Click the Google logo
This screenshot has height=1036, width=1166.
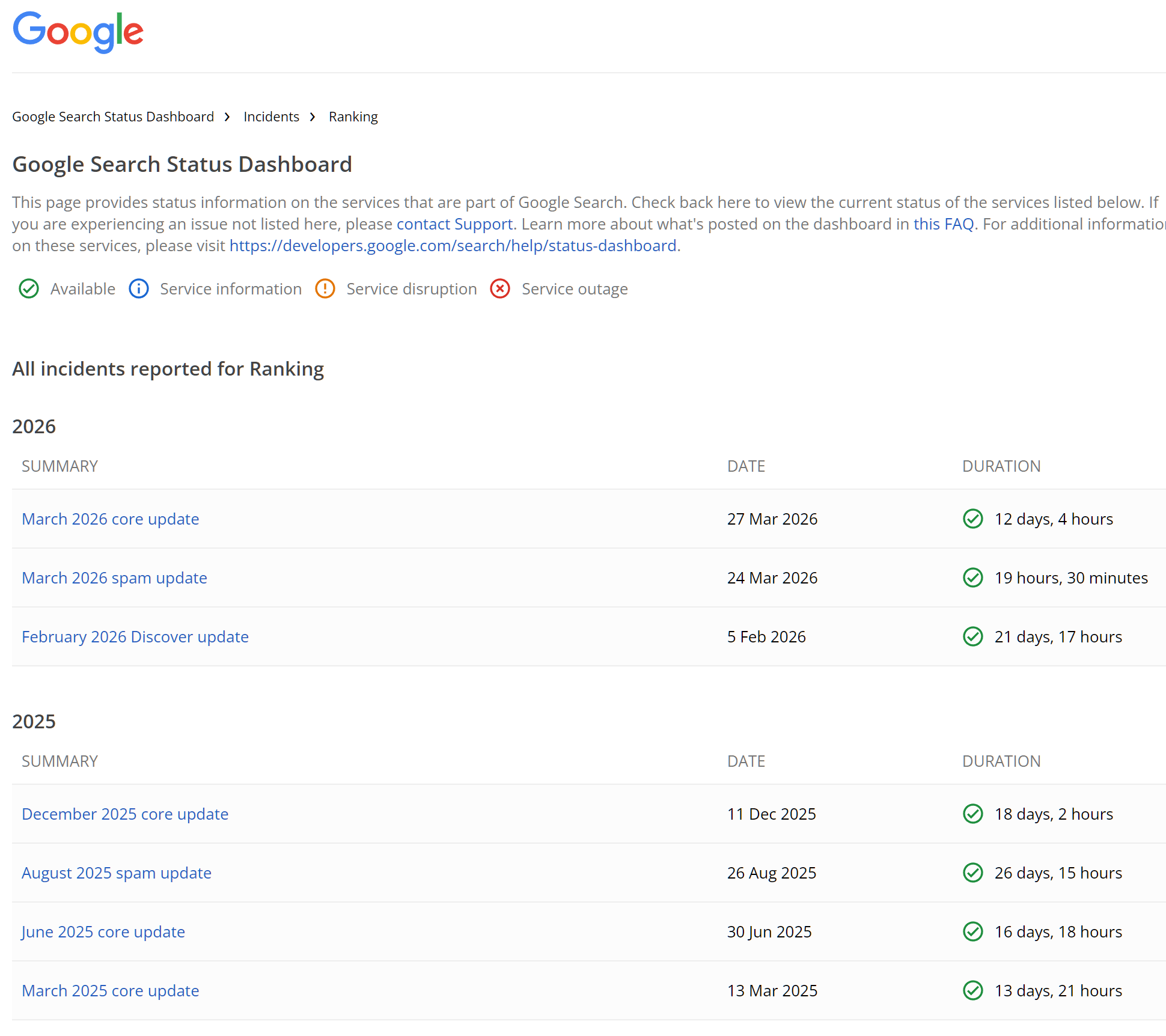point(78,32)
